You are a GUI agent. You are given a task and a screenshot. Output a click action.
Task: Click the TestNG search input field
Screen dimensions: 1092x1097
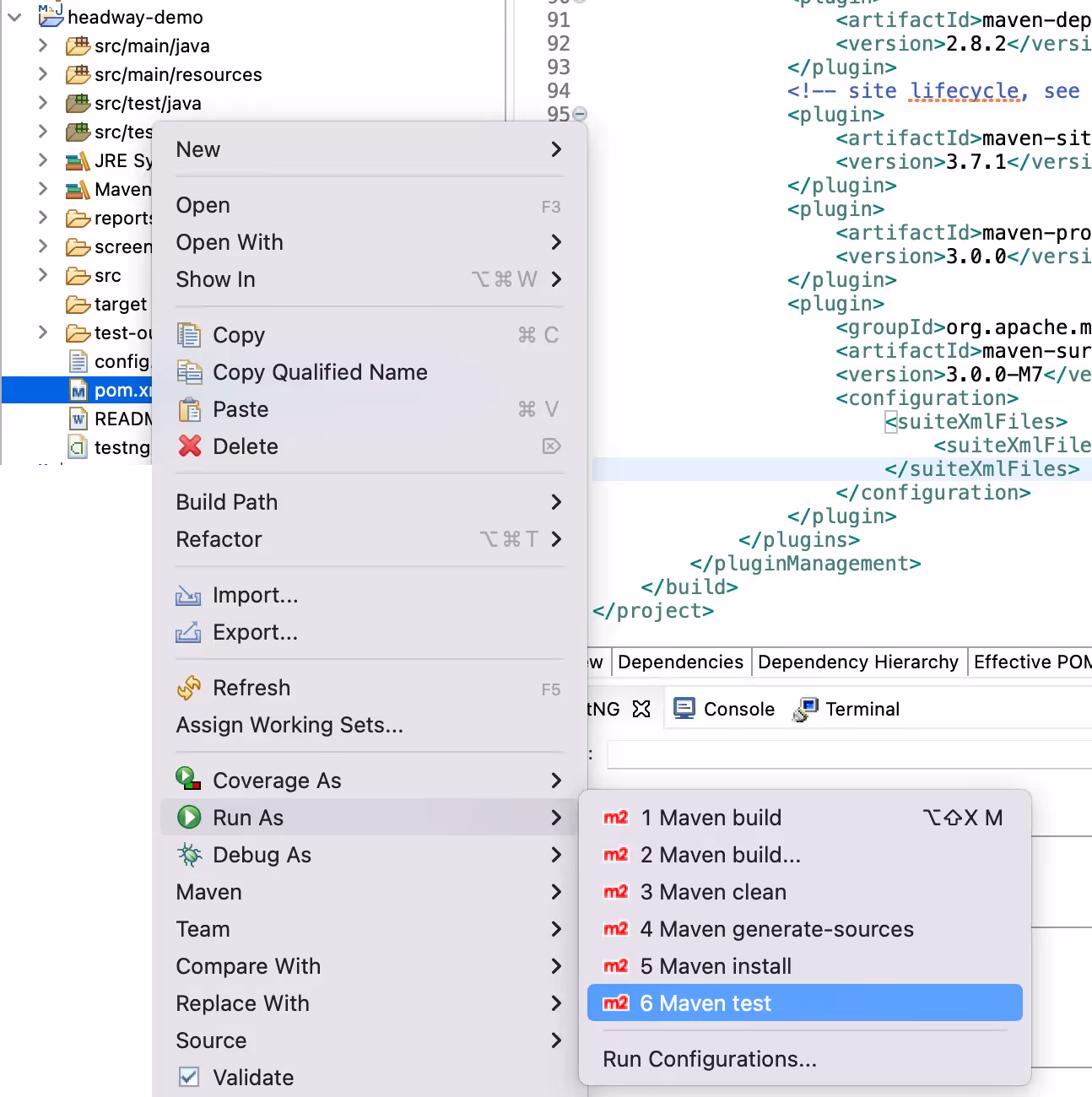(849, 754)
